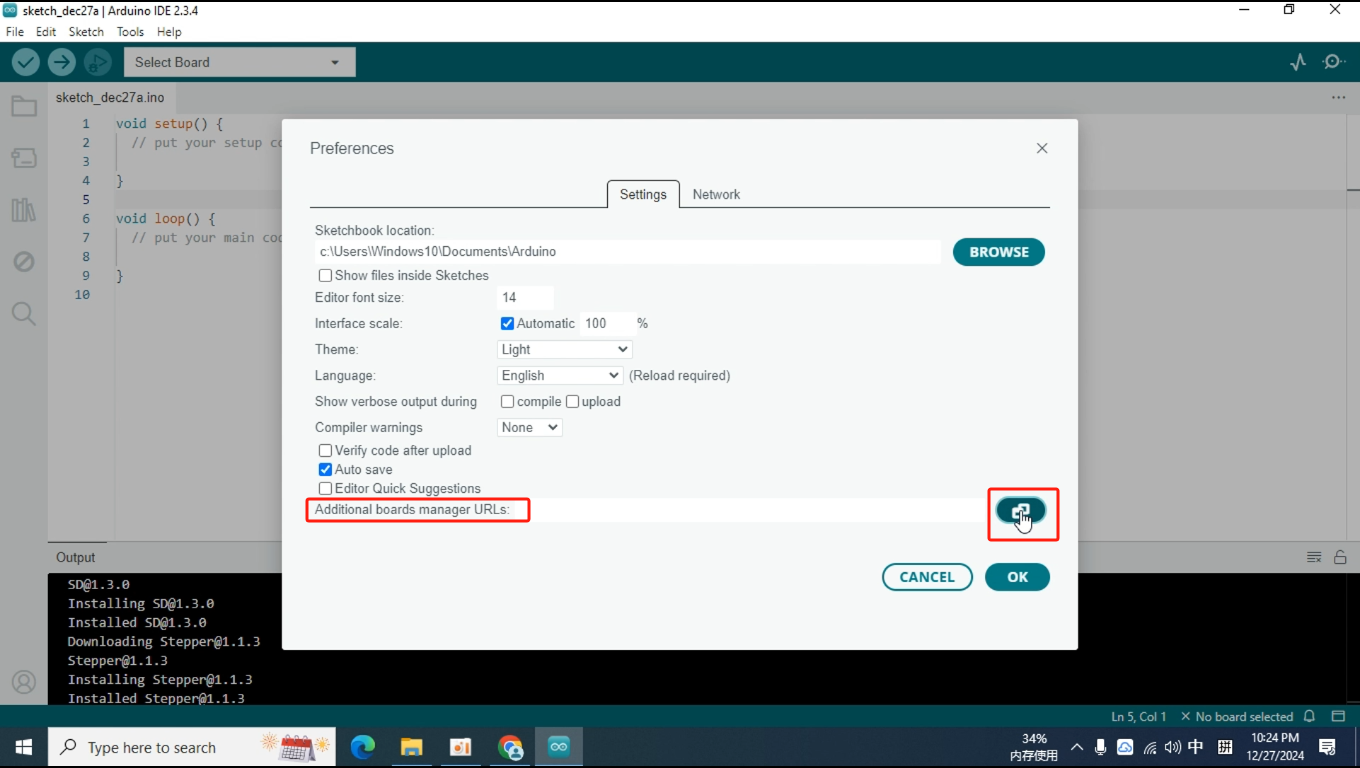This screenshot has height=768, width=1360.
Task: Open the Language dropdown showing English
Action: click(x=560, y=375)
